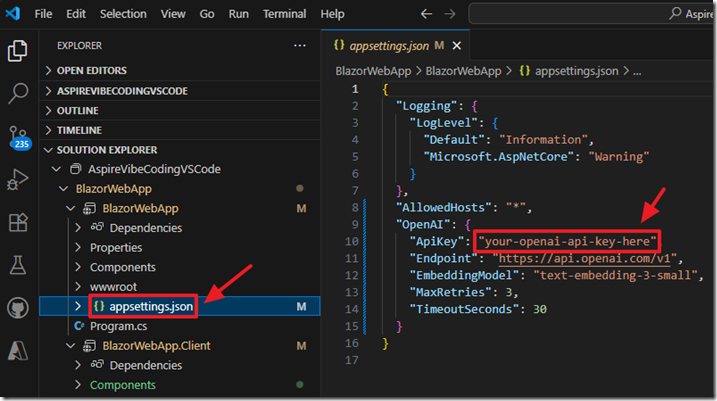Expand the ASPIREVIBECODINGVSCODE section
717x401 pixels.
tap(48, 91)
